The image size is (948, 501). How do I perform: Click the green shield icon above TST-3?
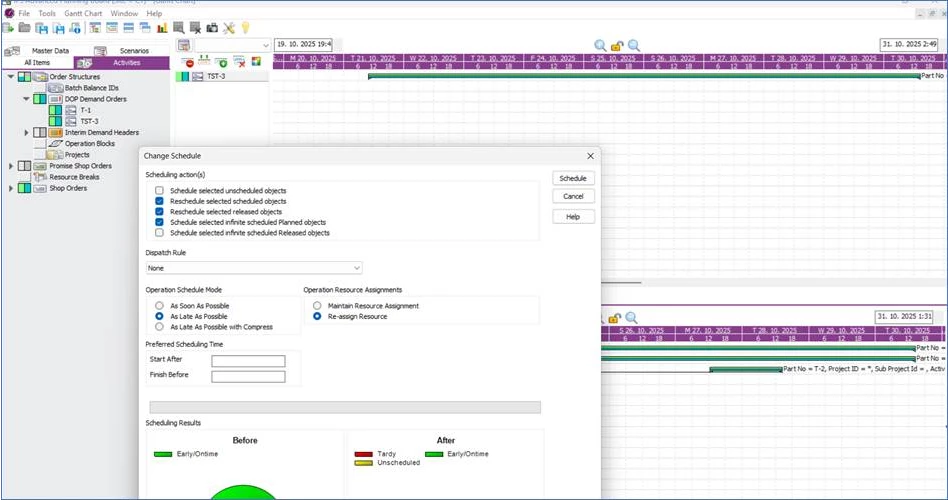(x=221, y=62)
